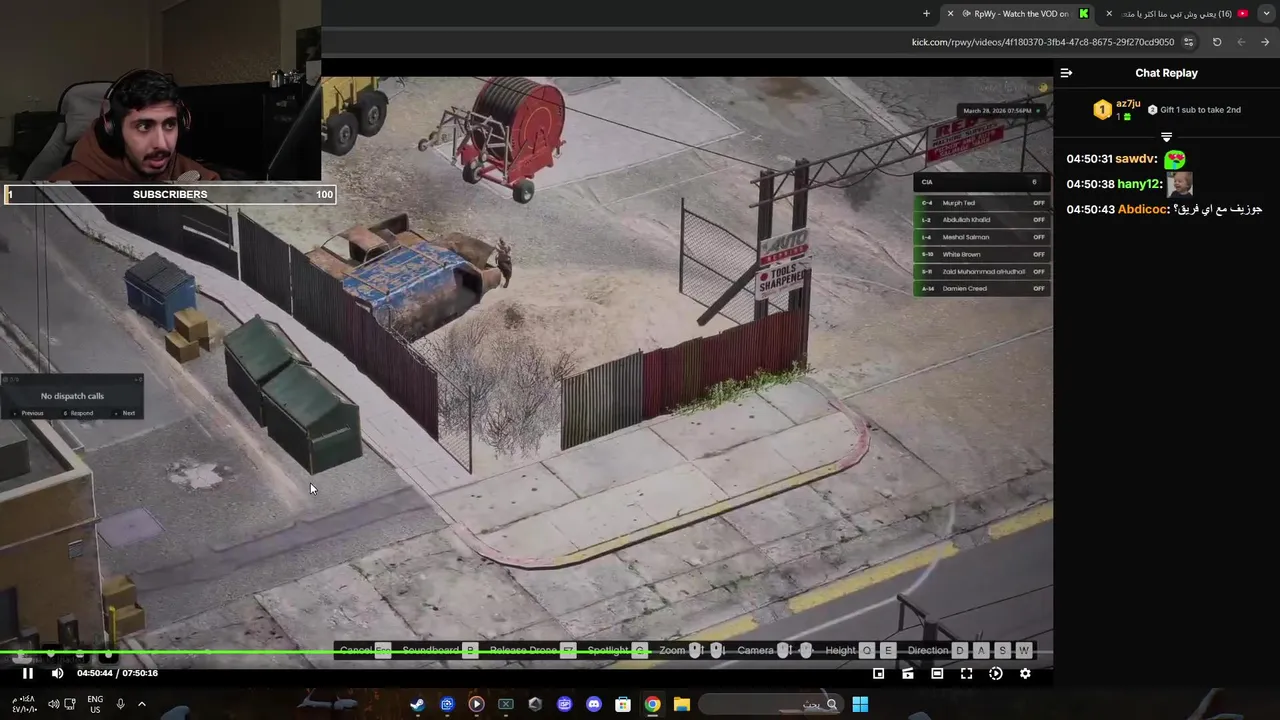
Task: Click the 'White Brown' row's OFF label
Action: (x=1039, y=254)
